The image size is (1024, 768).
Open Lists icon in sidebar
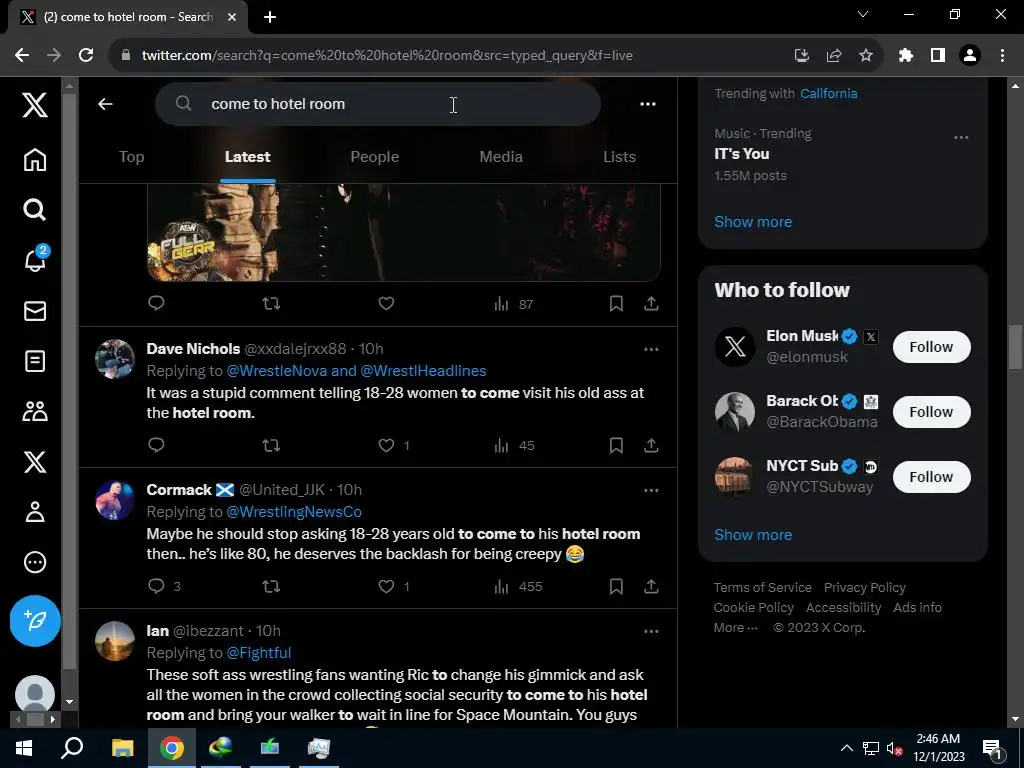(x=35, y=361)
